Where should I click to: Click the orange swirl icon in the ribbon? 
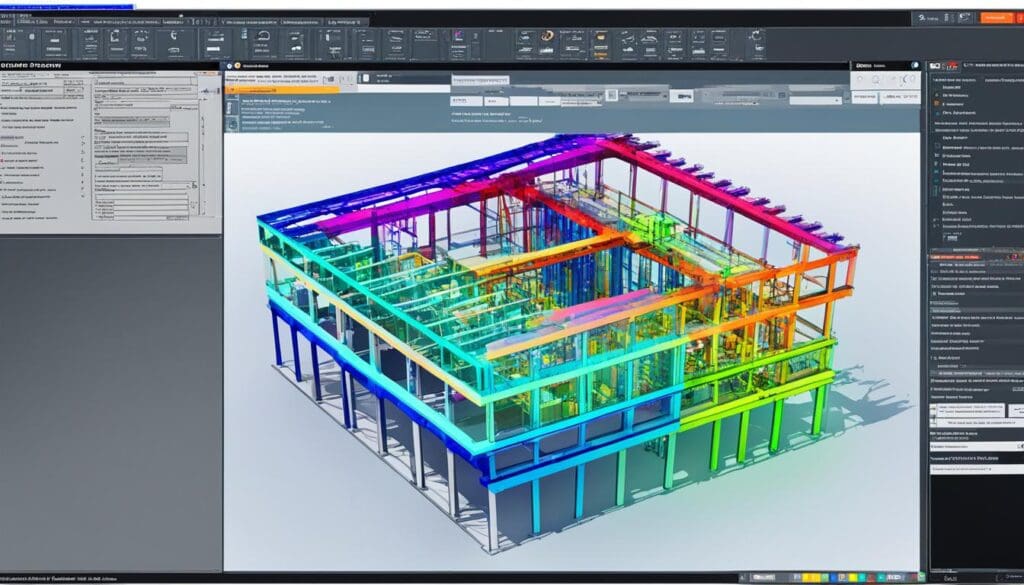click(547, 37)
